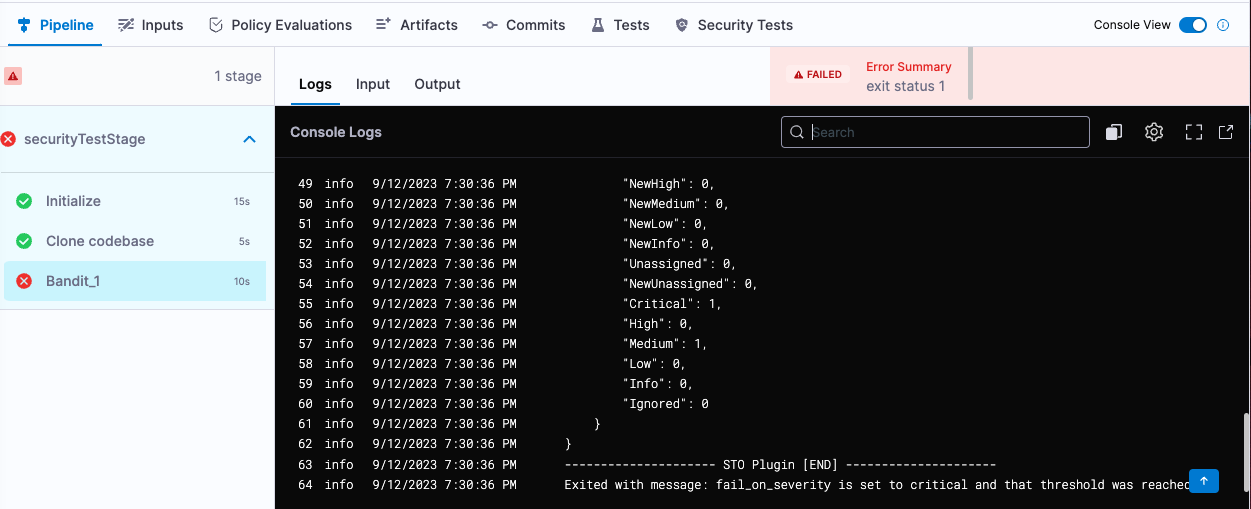Click the scroll-to-top arrow button

point(1203,481)
